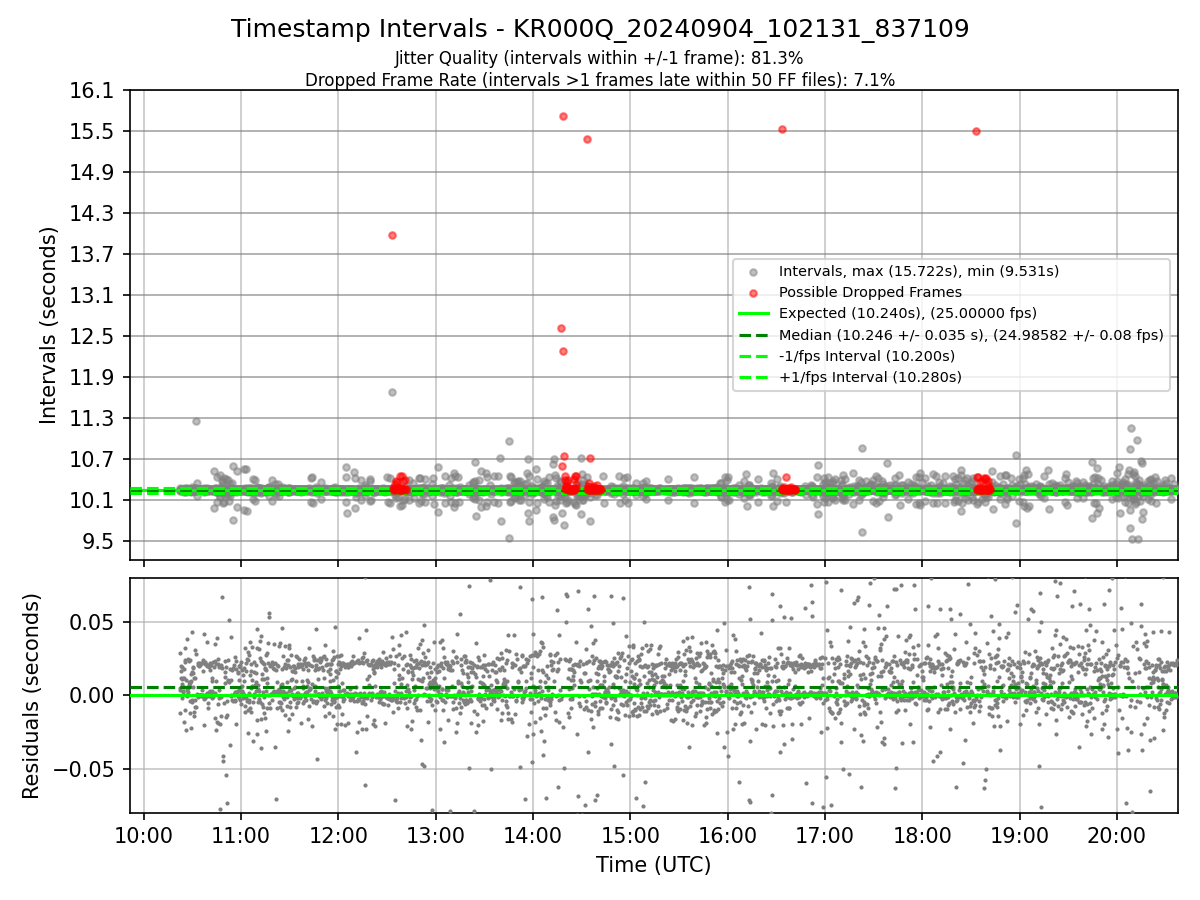
Task: Click the x-axis tick label '17:00'
Action: coord(824,834)
